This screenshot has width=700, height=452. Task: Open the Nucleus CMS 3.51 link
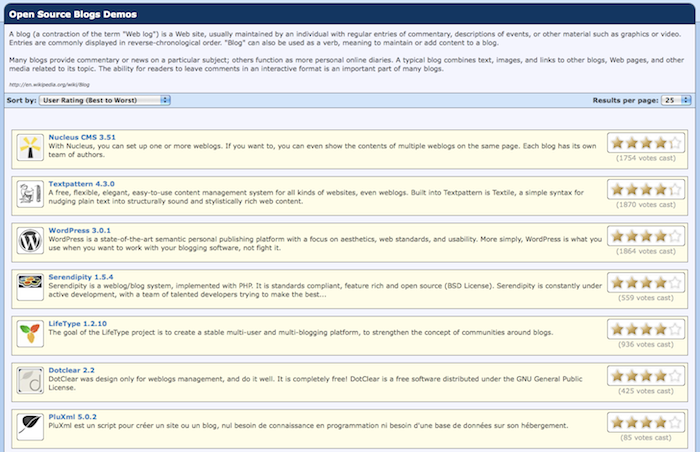click(x=83, y=135)
